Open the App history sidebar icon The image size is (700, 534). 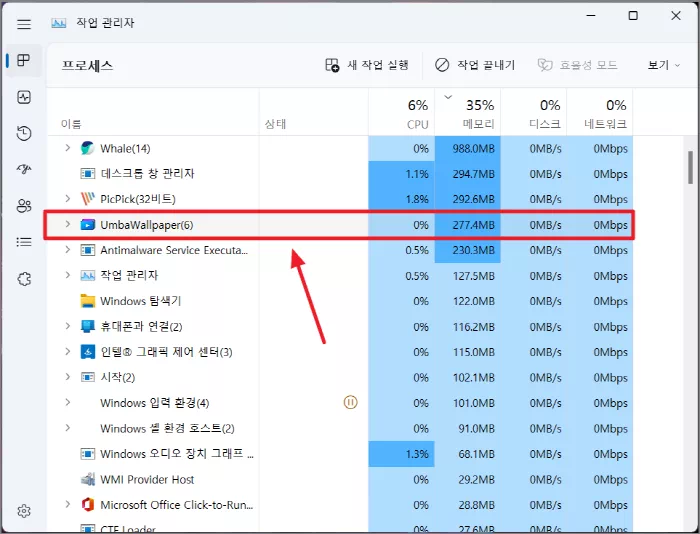24,133
